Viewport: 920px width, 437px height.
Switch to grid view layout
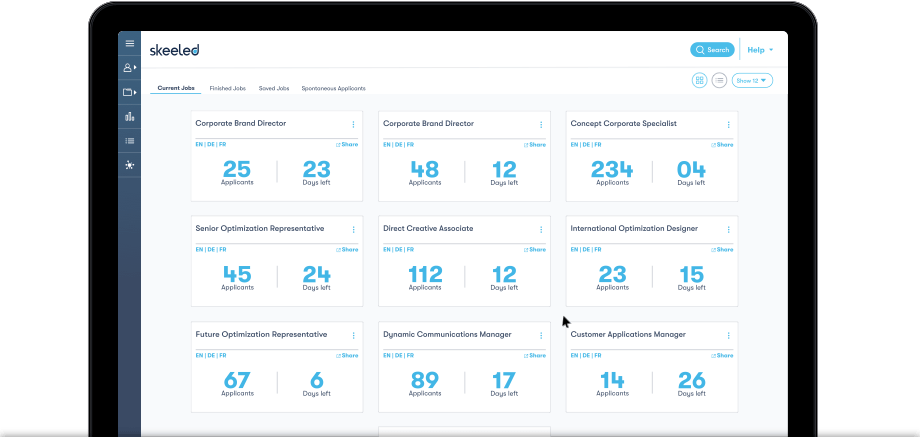(699, 80)
